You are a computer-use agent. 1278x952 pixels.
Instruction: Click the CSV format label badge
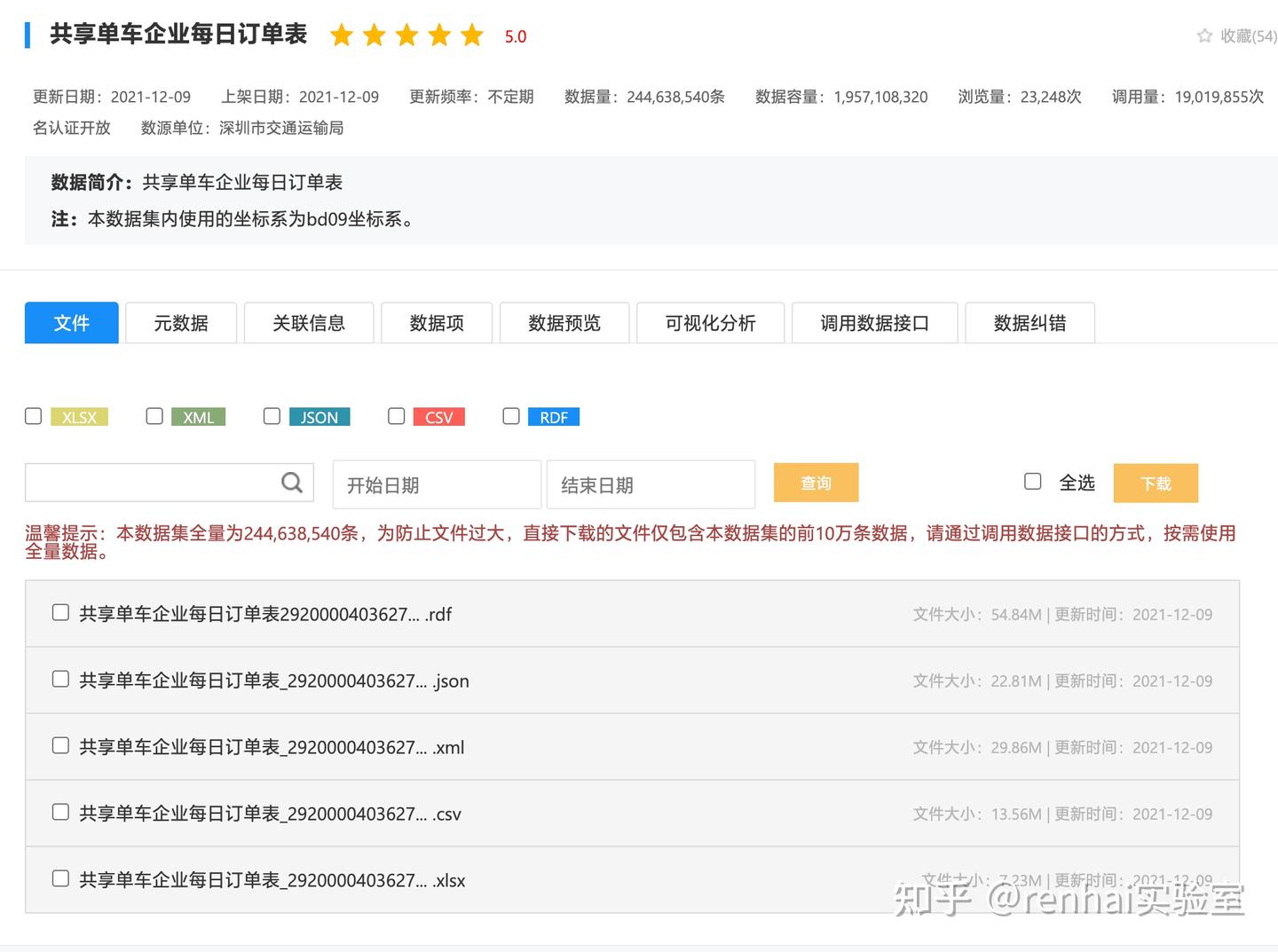tap(438, 416)
